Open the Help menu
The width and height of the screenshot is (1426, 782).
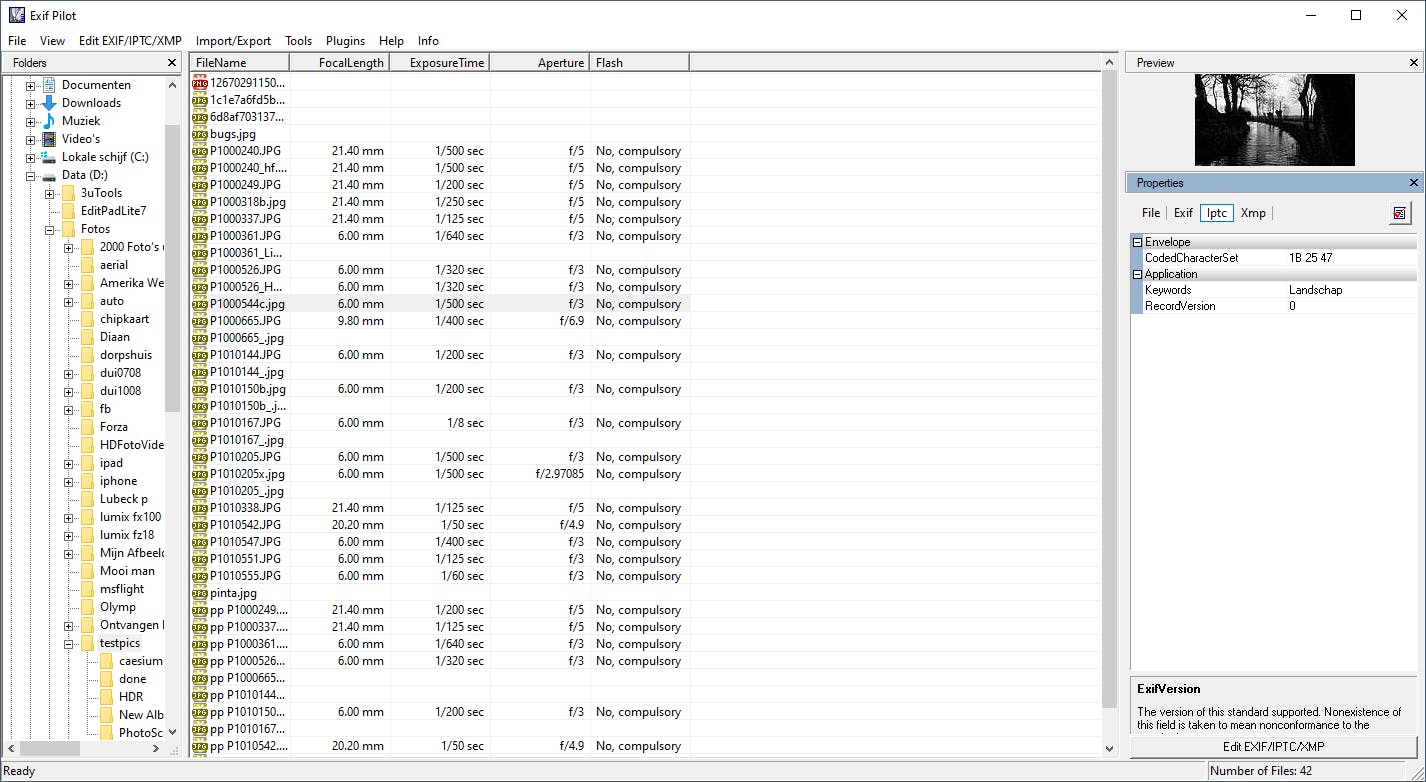(x=391, y=41)
